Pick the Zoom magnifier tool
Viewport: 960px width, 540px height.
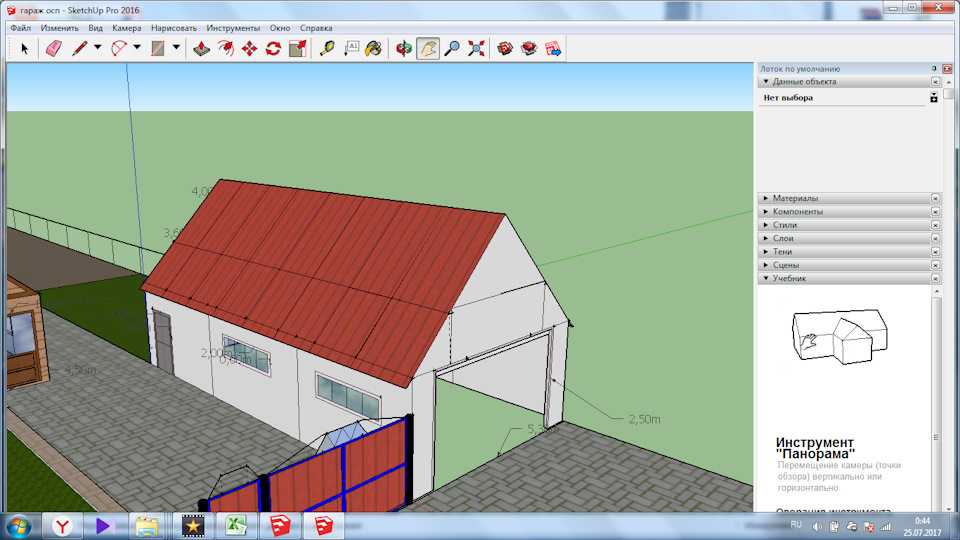pos(452,48)
